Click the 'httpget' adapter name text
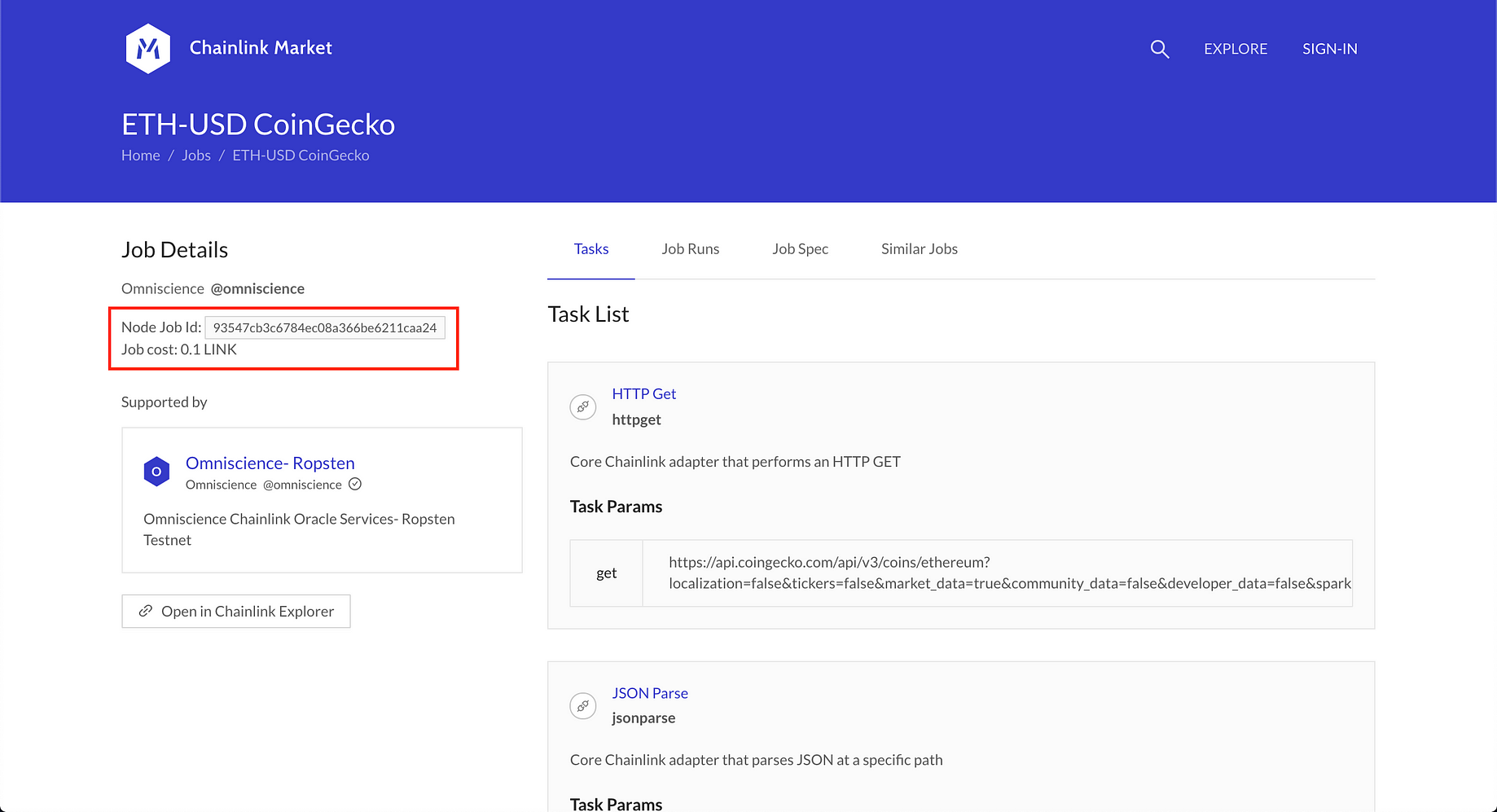 tap(637, 419)
